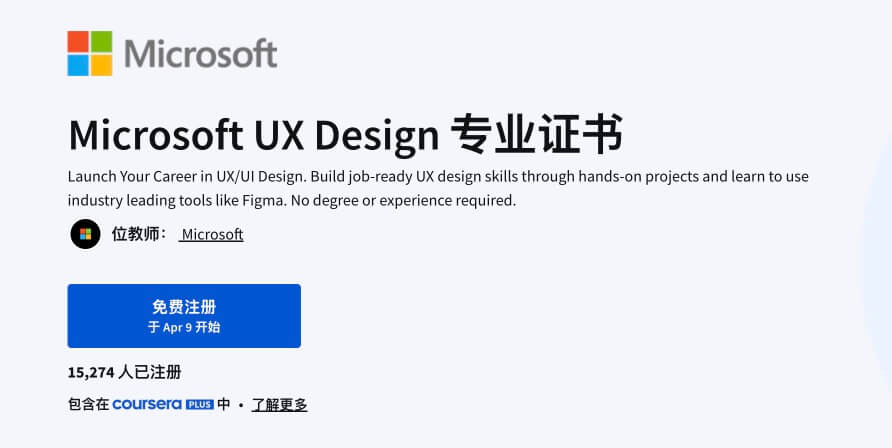Click the blue PLUS badge
Screen dimensions: 892x448
click(x=200, y=404)
